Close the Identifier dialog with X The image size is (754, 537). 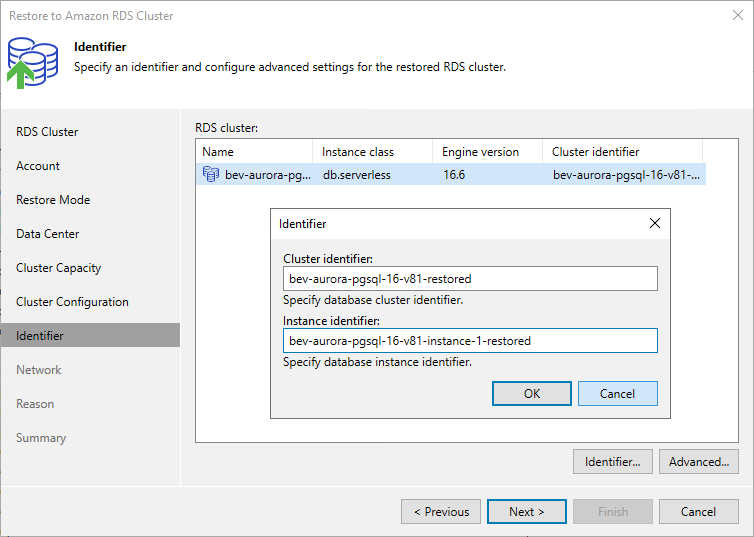pos(654,223)
